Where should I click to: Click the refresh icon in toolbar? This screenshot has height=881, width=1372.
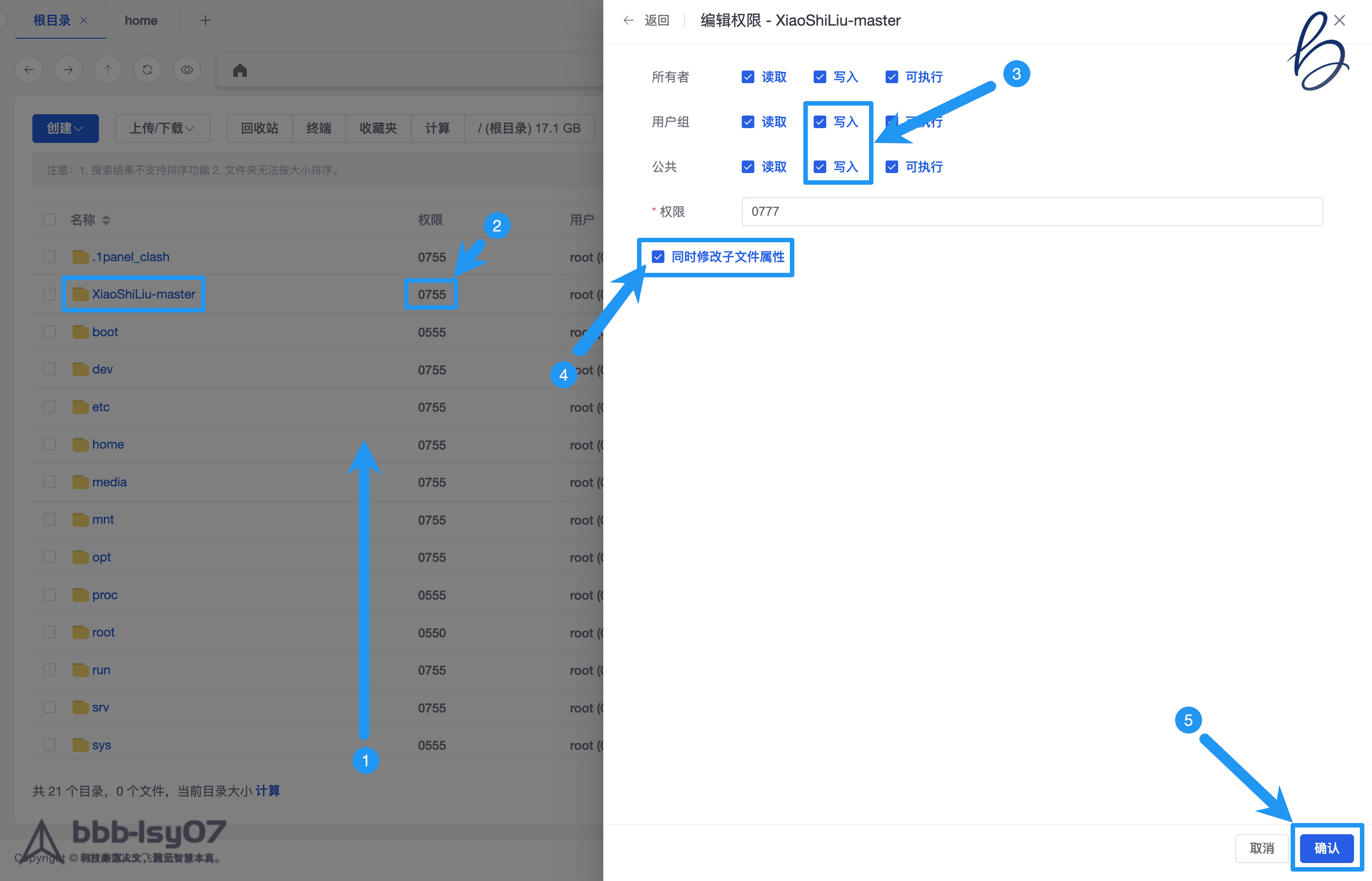(147, 70)
